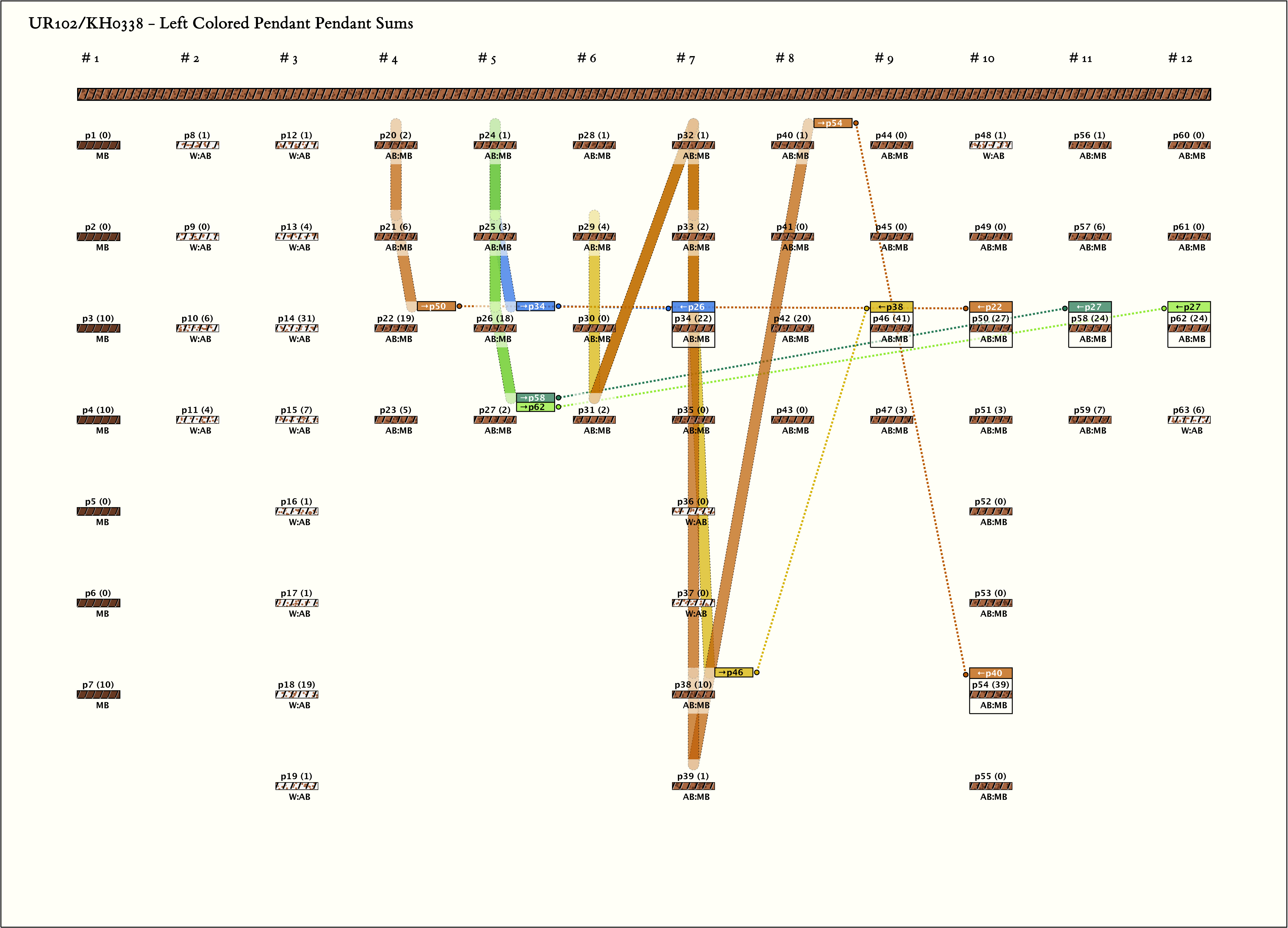Viewport: 1288px width, 928px height.
Task: Click the orange dot right of →p54
Action: [856, 123]
